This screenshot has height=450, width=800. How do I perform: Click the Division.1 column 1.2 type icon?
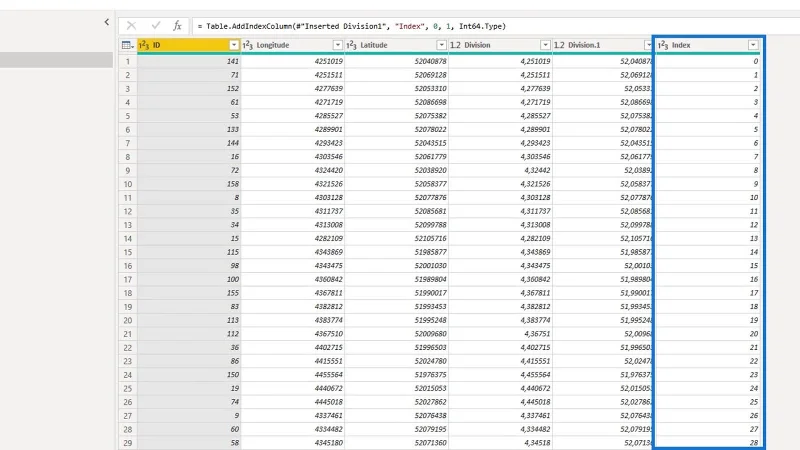[559, 45]
